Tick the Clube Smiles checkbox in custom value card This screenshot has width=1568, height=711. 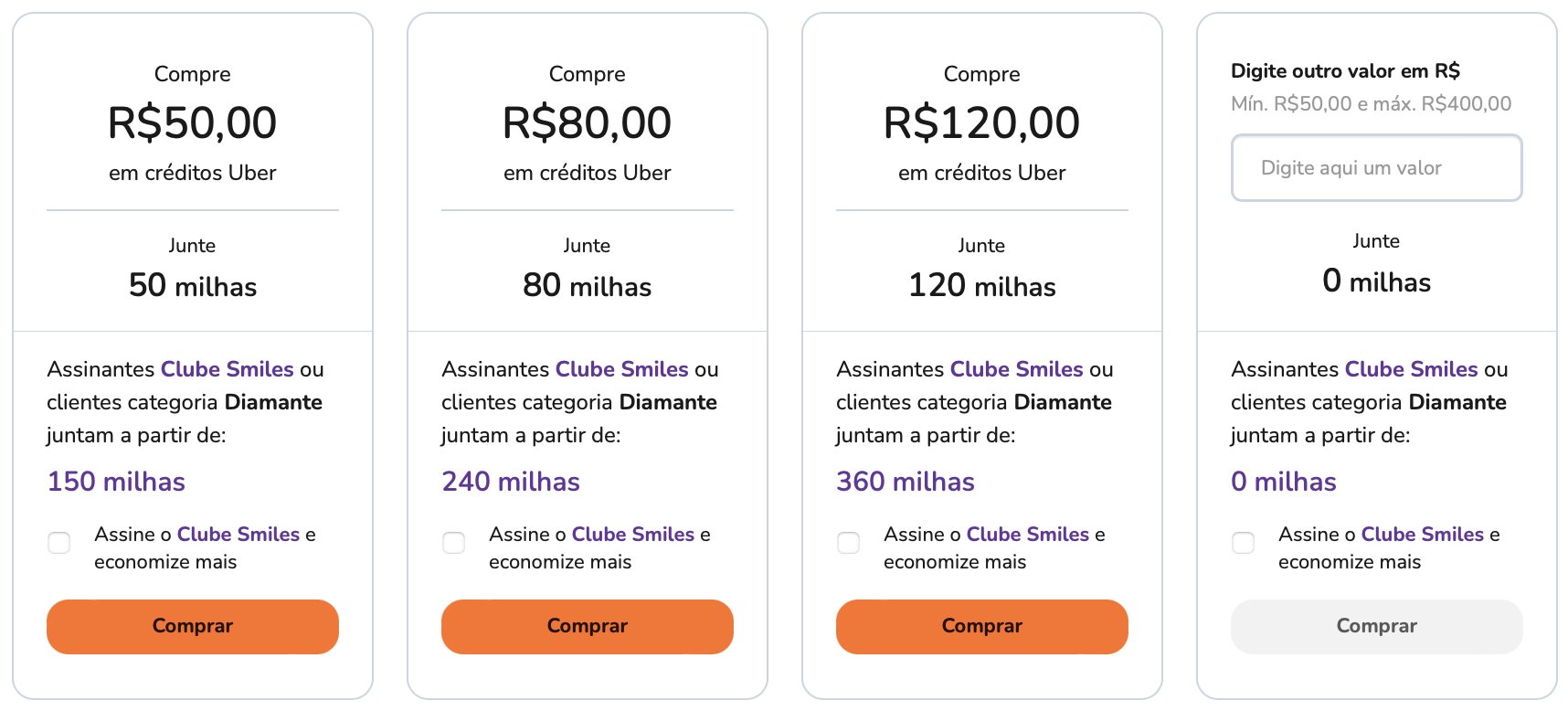1244,543
